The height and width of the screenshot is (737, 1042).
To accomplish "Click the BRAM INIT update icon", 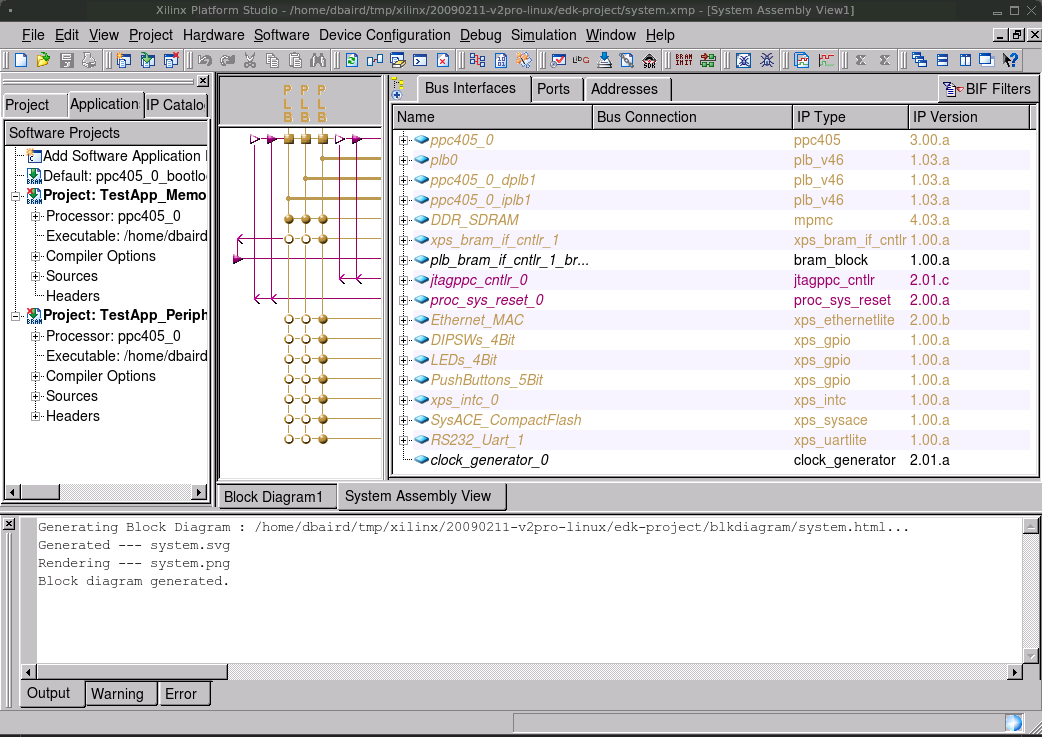I will coord(684,60).
